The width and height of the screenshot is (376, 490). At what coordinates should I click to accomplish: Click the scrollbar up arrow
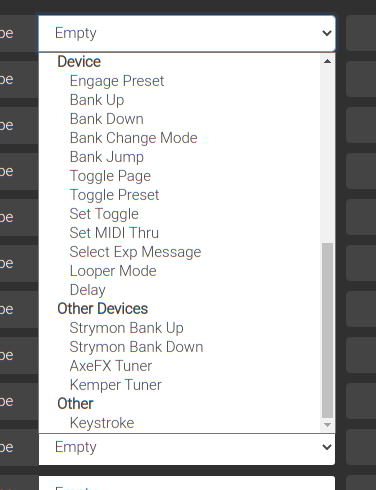(x=327, y=61)
